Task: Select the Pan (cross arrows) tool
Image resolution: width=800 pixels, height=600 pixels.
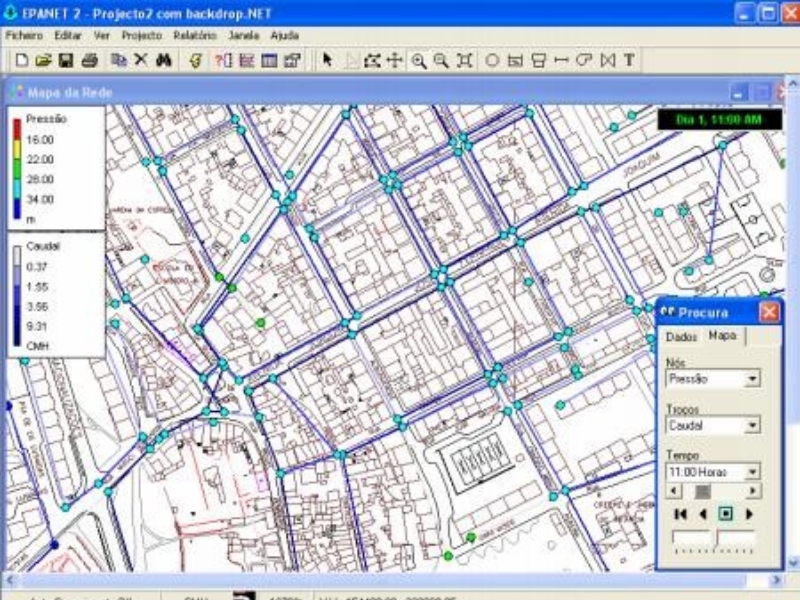Action: 395,60
